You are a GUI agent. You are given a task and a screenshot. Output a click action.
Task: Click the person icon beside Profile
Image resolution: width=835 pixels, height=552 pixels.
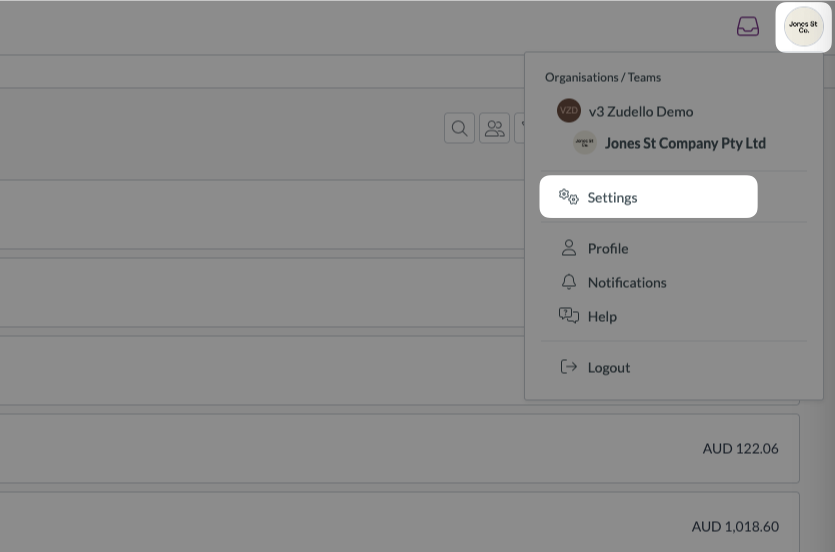569,248
